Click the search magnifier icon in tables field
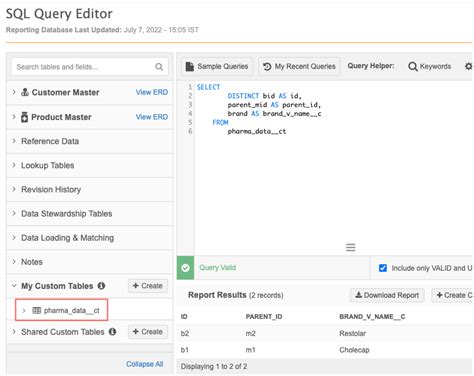 [x=159, y=67]
